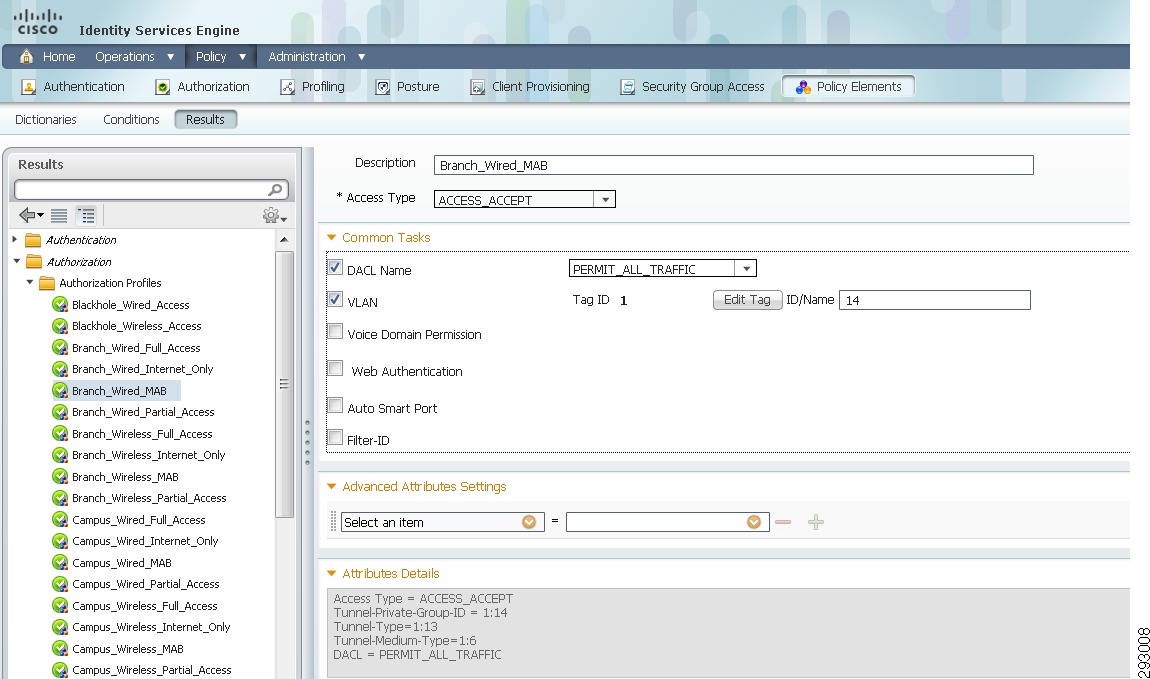
Task: Click the Home link
Action: (59, 56)
